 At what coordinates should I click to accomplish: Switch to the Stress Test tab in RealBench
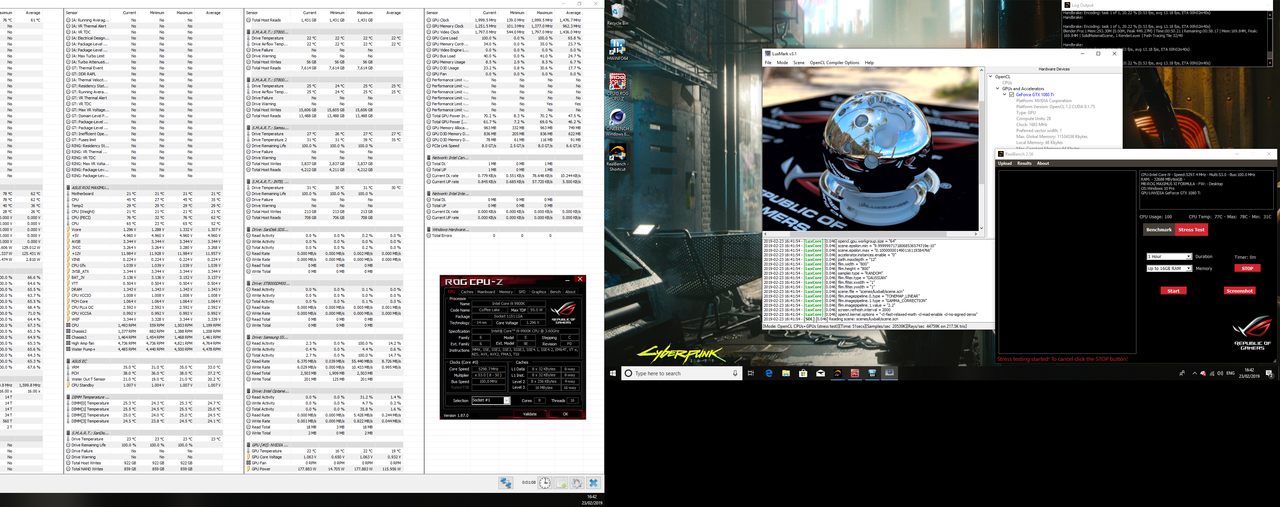click(1191, 229)
